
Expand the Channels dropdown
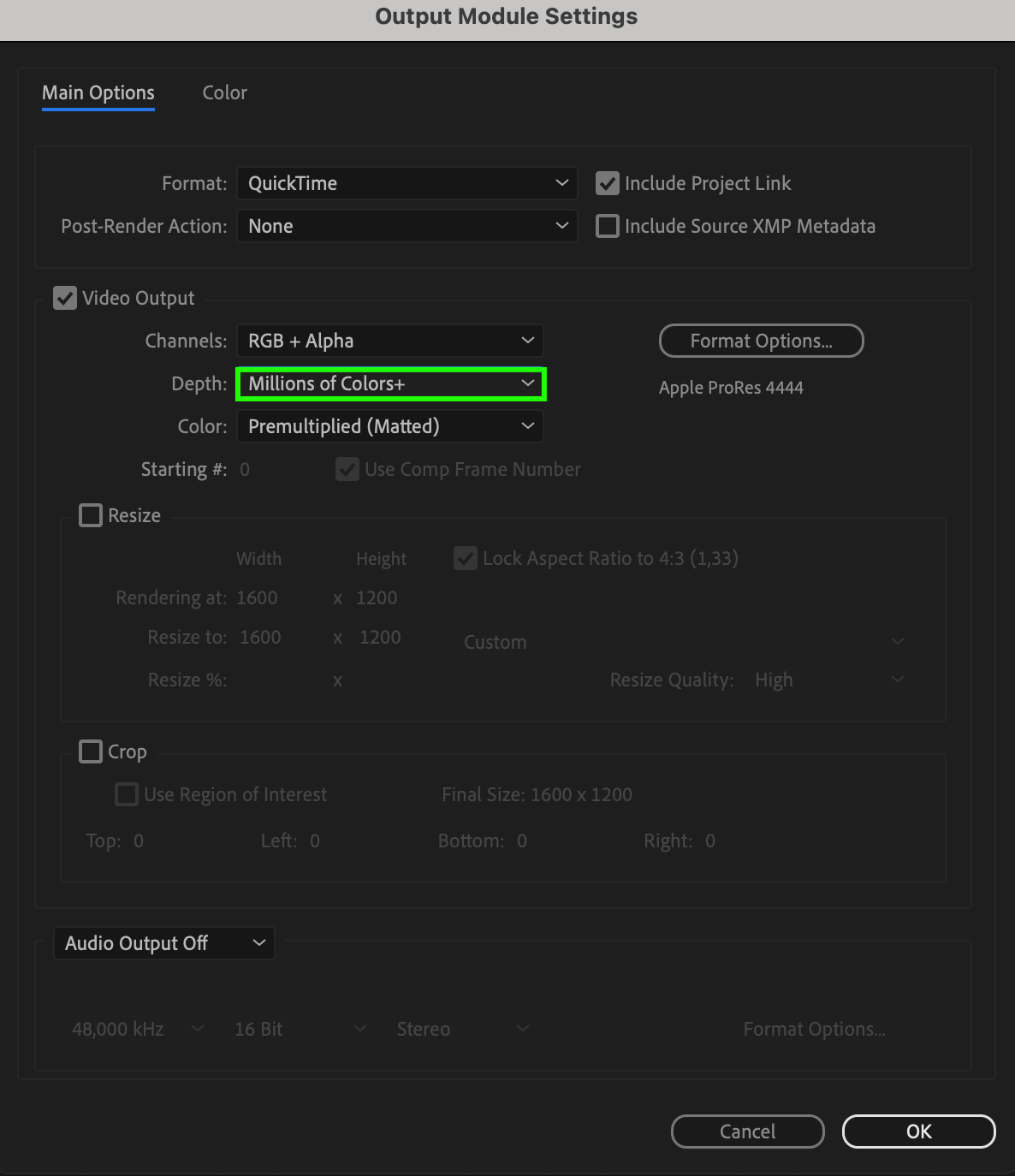(x=390, y=341)
